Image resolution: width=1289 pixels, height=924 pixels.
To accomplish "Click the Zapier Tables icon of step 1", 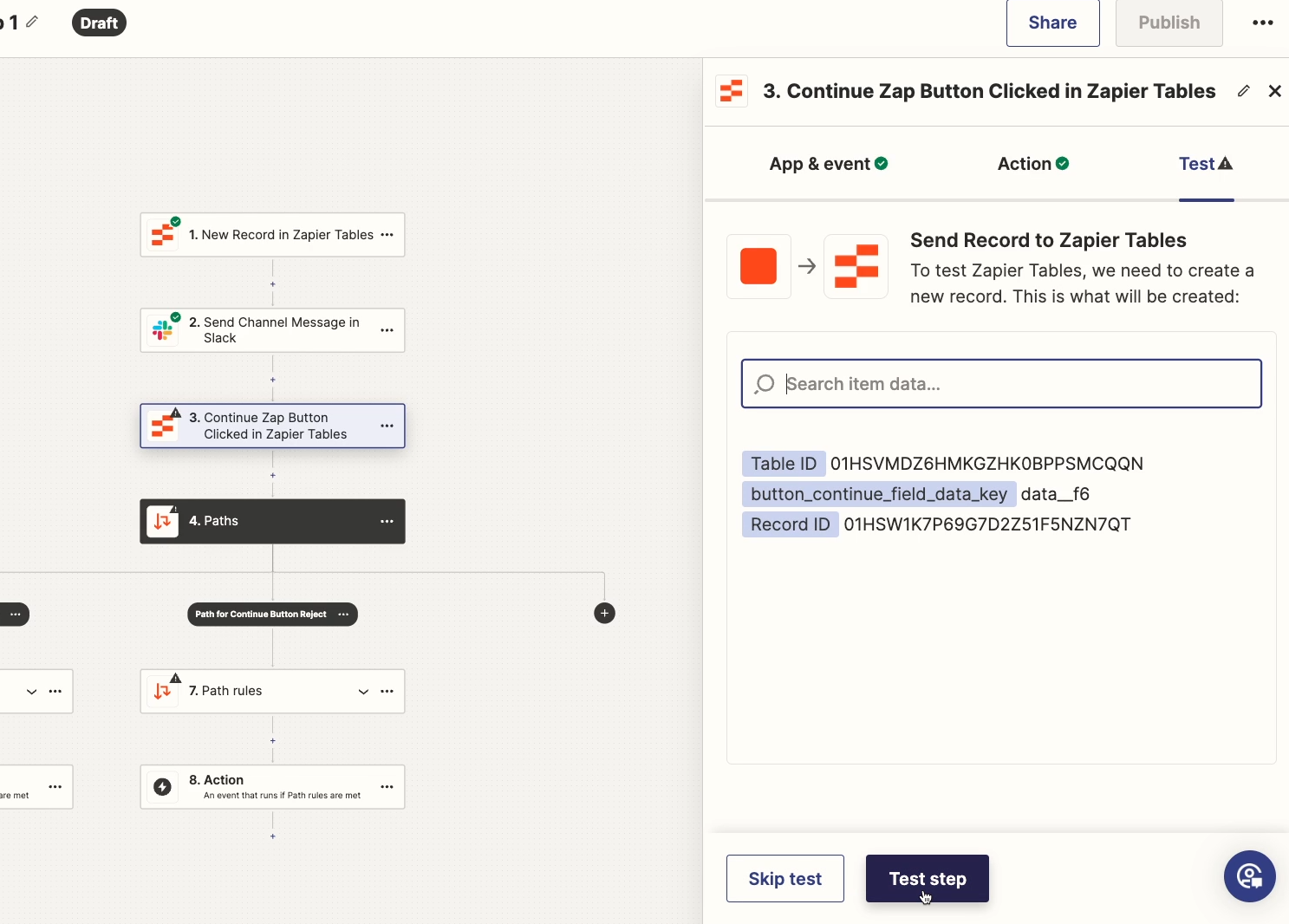I will click(163, 235).
